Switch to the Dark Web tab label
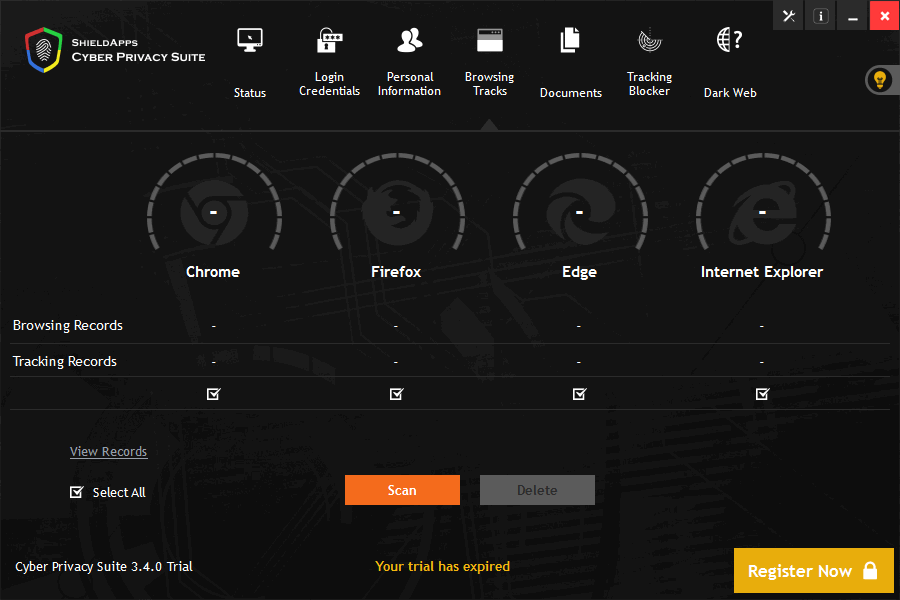The height and width of the screenshot is (600, 900). click(x=730, y=92)
